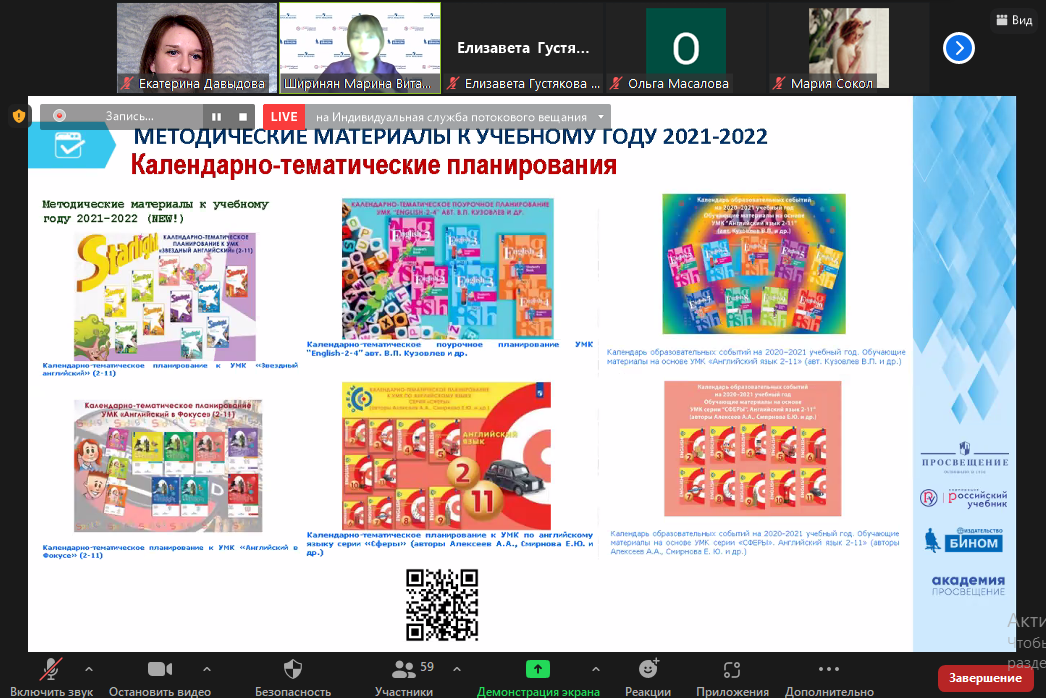Click the академия просвещение logo

pos(968,585)
